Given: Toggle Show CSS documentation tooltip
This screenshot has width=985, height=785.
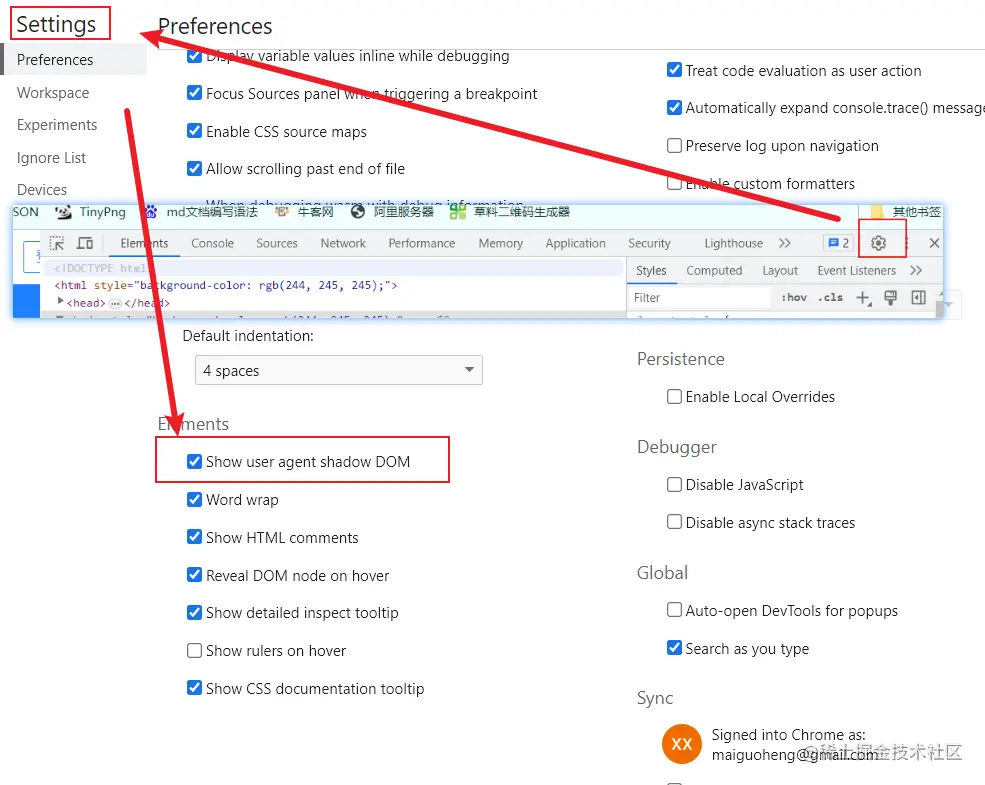Looking at the screenshot, I should coord(195,688).
